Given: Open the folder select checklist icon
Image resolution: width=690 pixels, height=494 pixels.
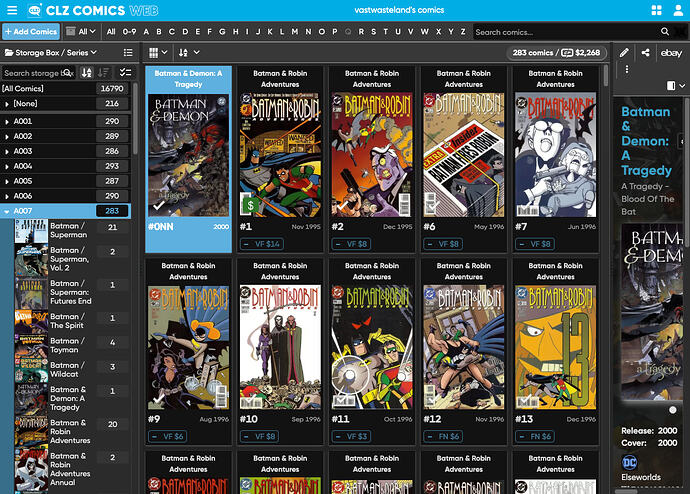Looking at the screenshot, I should (125, 73).
